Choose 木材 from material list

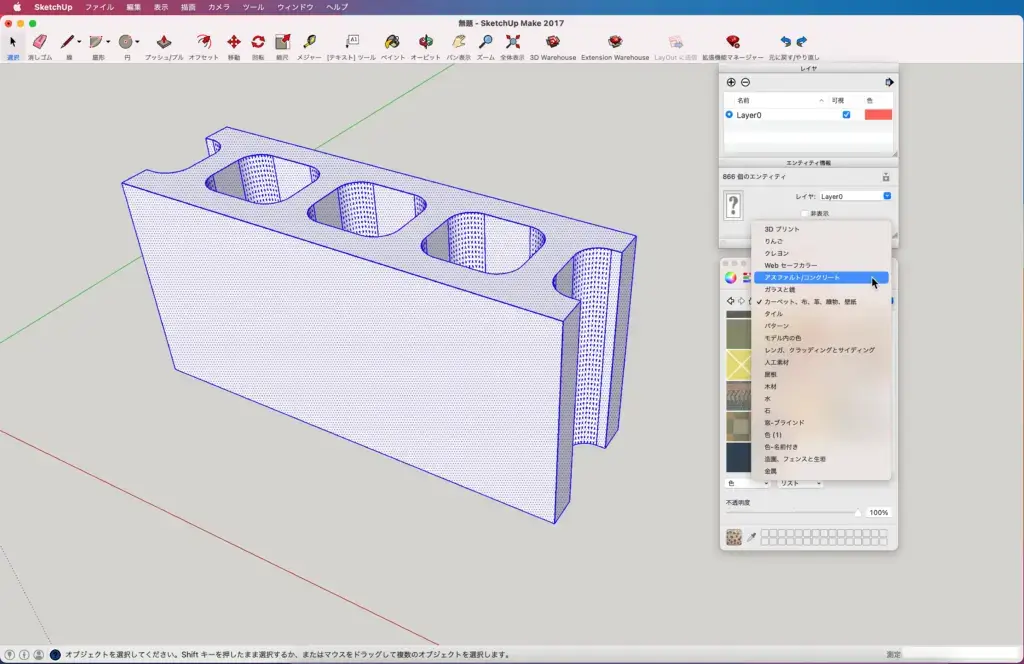[x=821, y=387]
